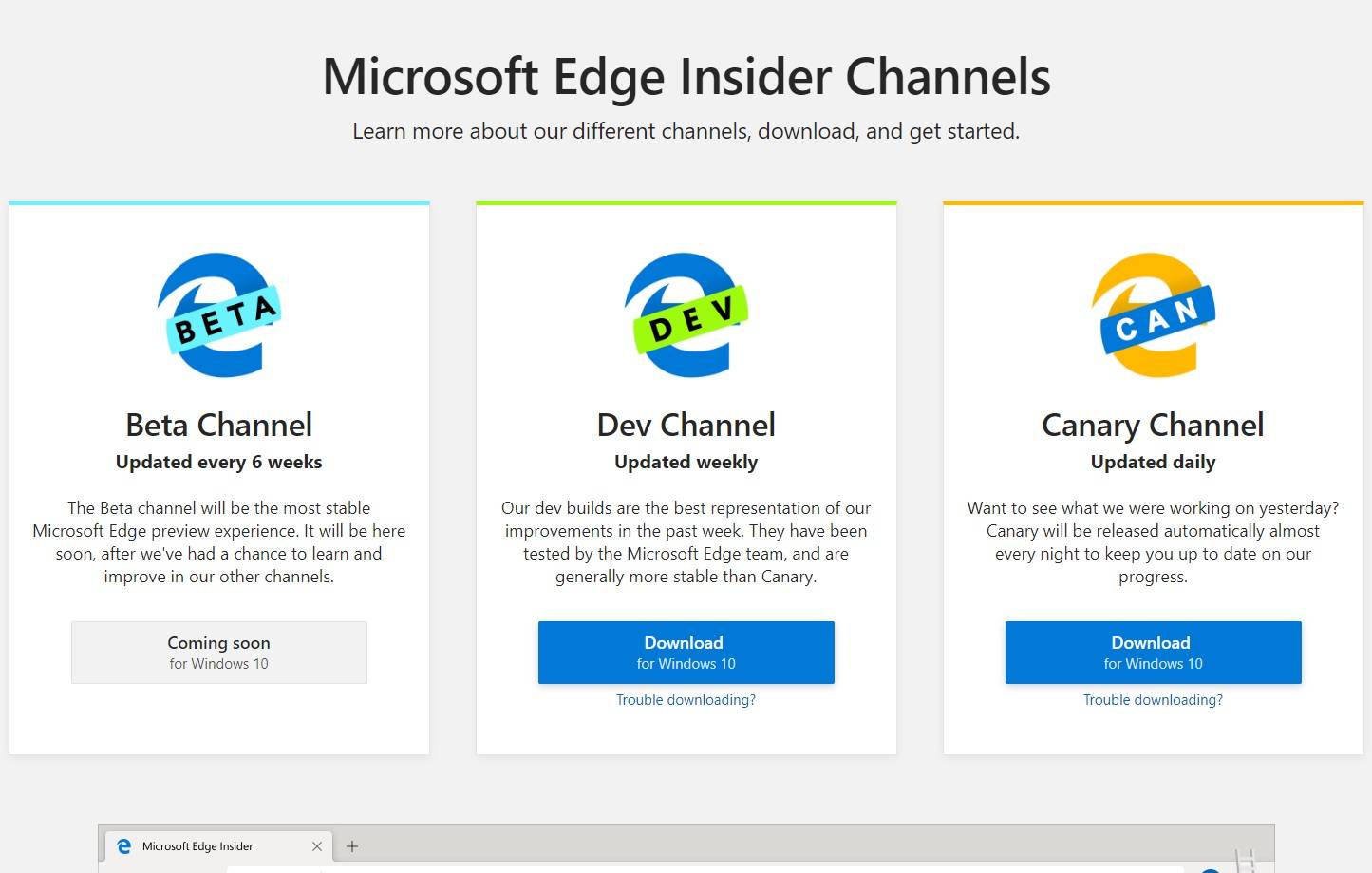Close the Microsoft Edge Insider tab

[317, 846]
